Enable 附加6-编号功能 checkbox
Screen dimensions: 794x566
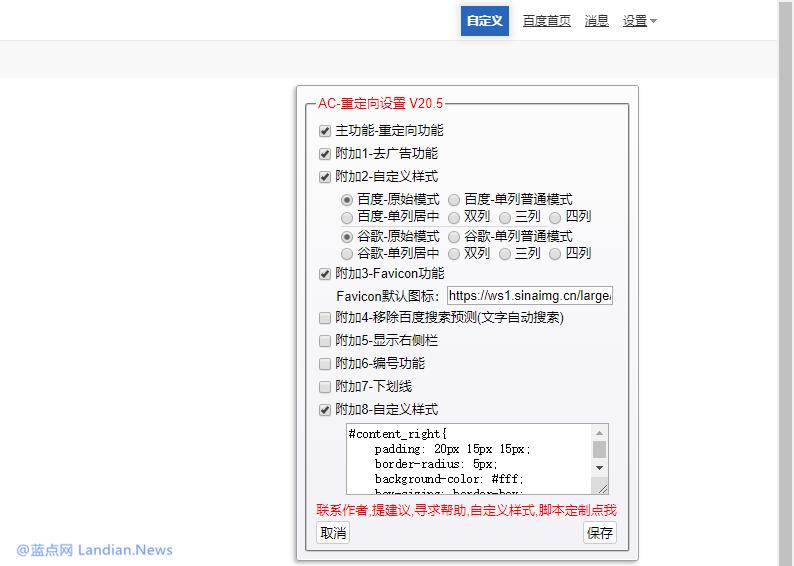[325, 363]
